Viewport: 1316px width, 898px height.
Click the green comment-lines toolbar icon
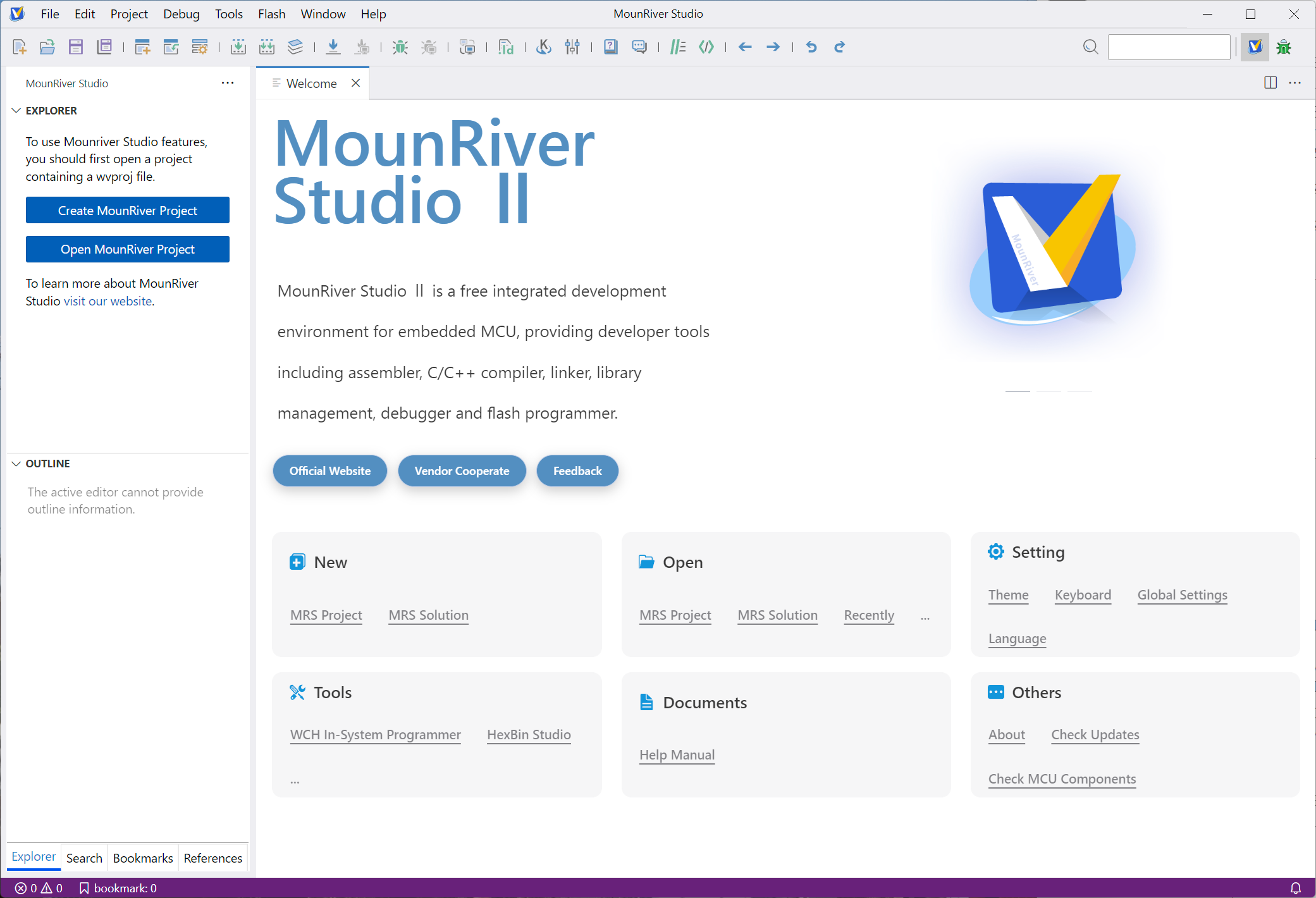point(678,47)
